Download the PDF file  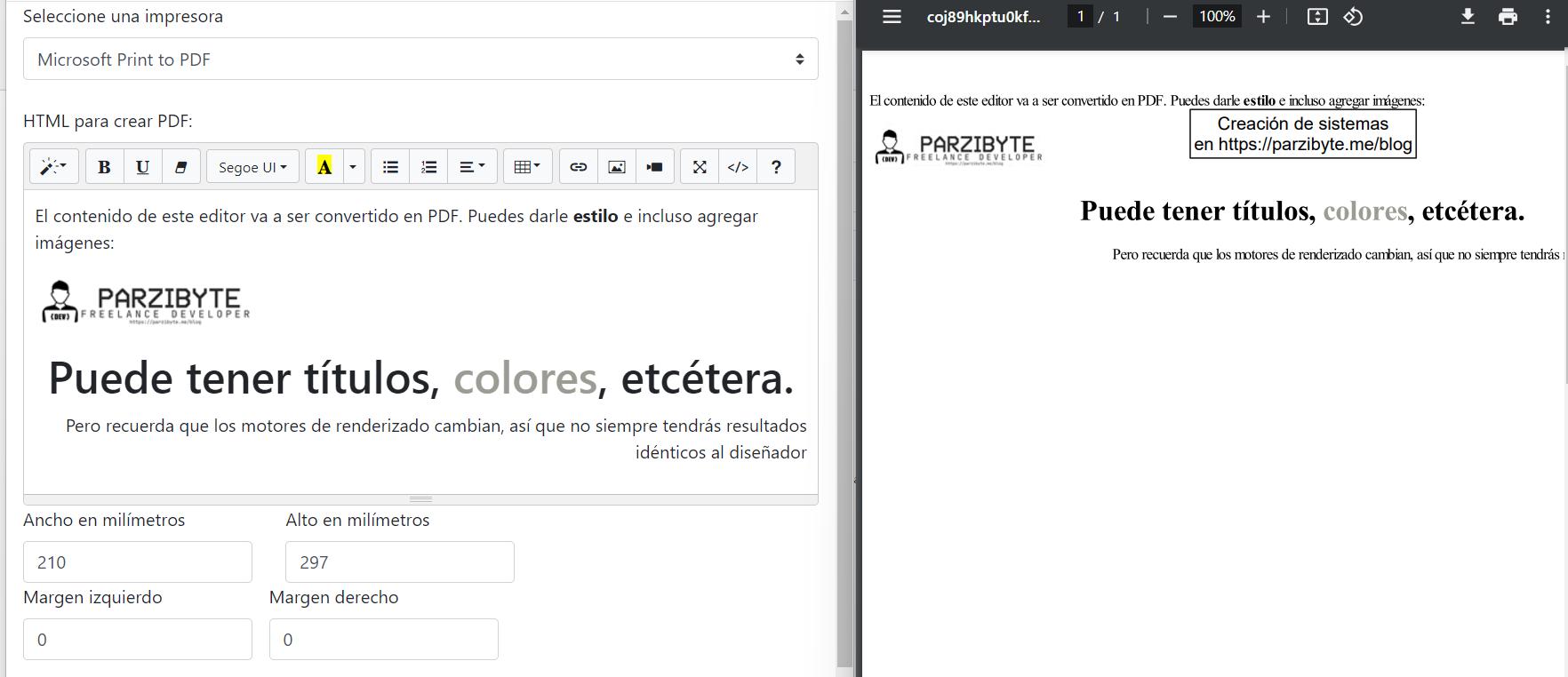click(x=1468, y=17)
